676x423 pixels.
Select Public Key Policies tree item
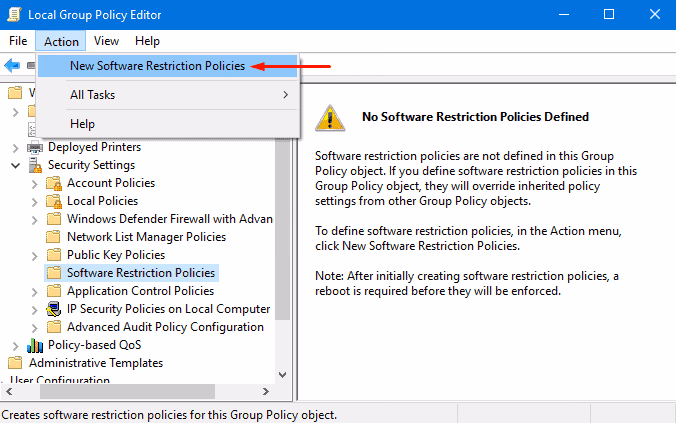(116, 255)
